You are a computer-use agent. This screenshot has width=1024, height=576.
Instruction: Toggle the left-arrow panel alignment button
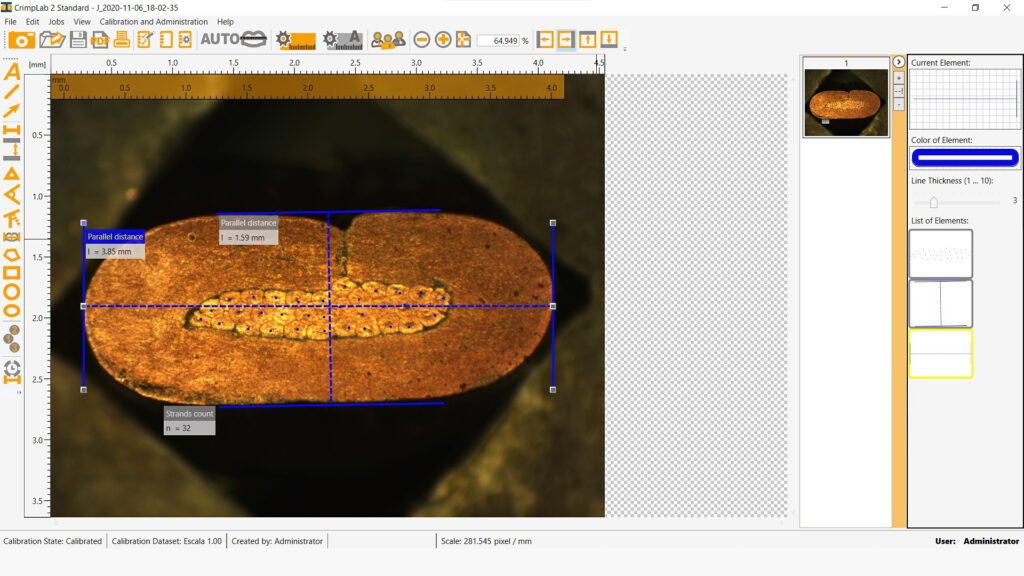545,40
